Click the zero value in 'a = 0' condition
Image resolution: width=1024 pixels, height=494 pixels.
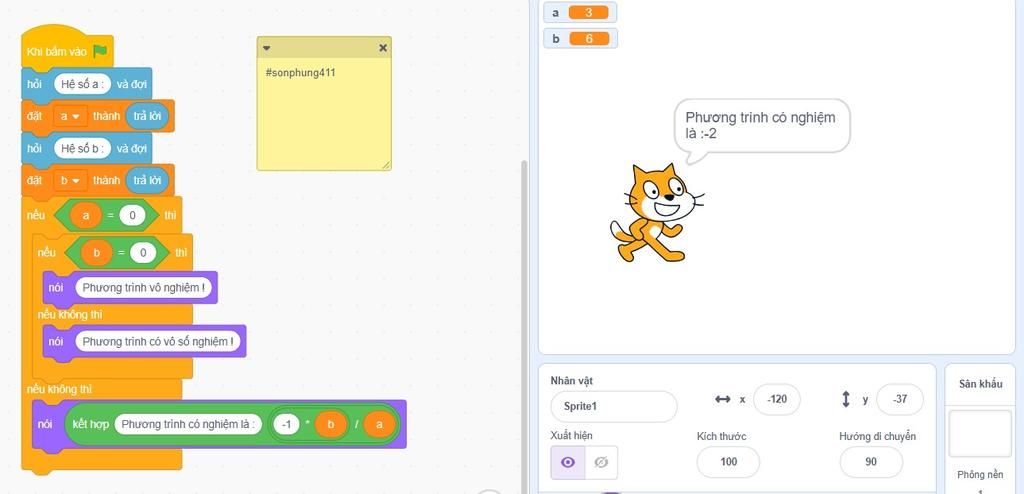133,215
